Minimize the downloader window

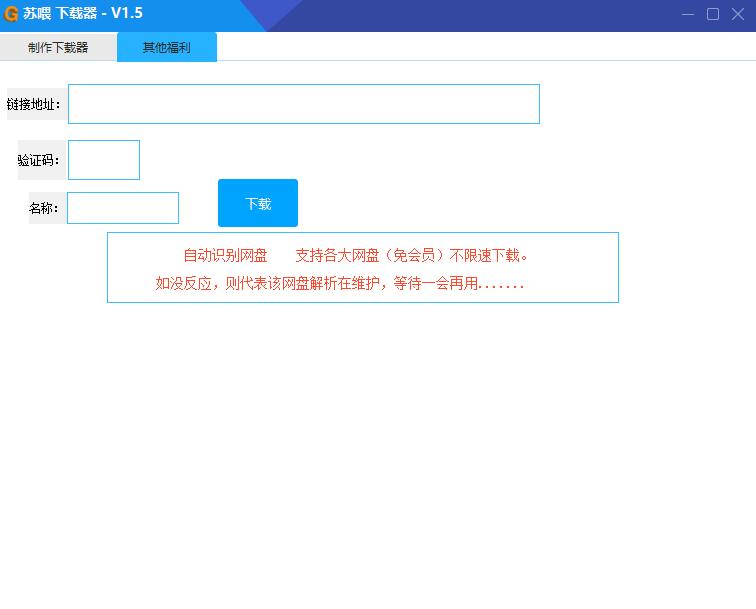pyautogui.click(x=688, y=14)
